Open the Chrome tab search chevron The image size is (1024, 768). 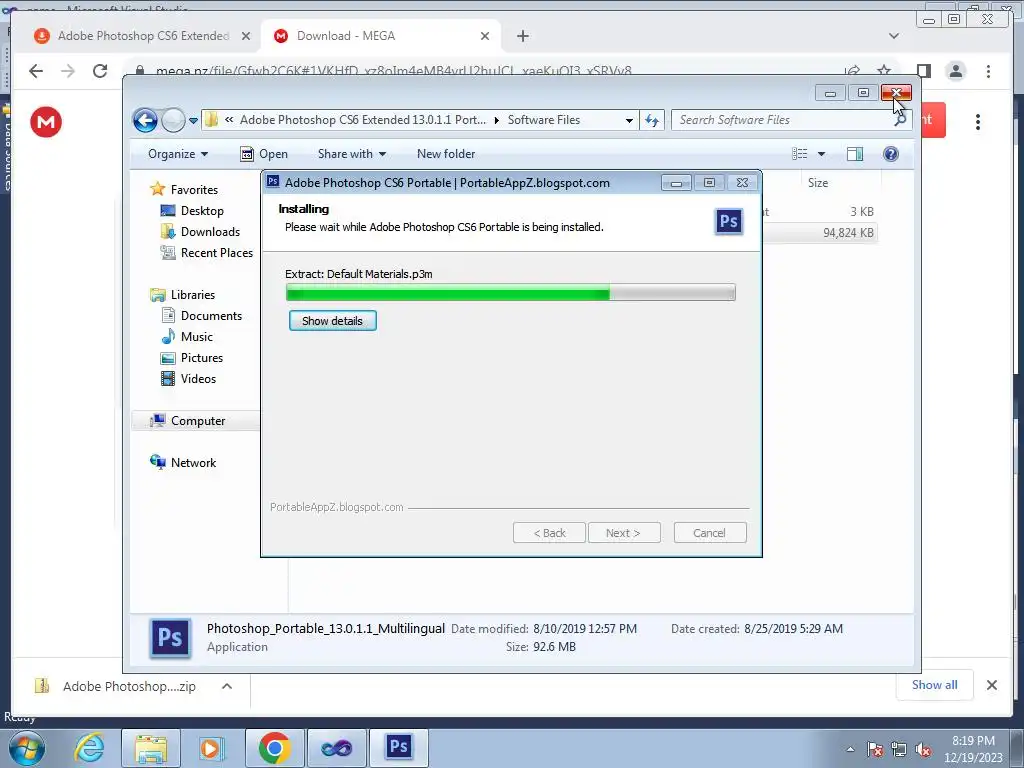click(893, 37)
